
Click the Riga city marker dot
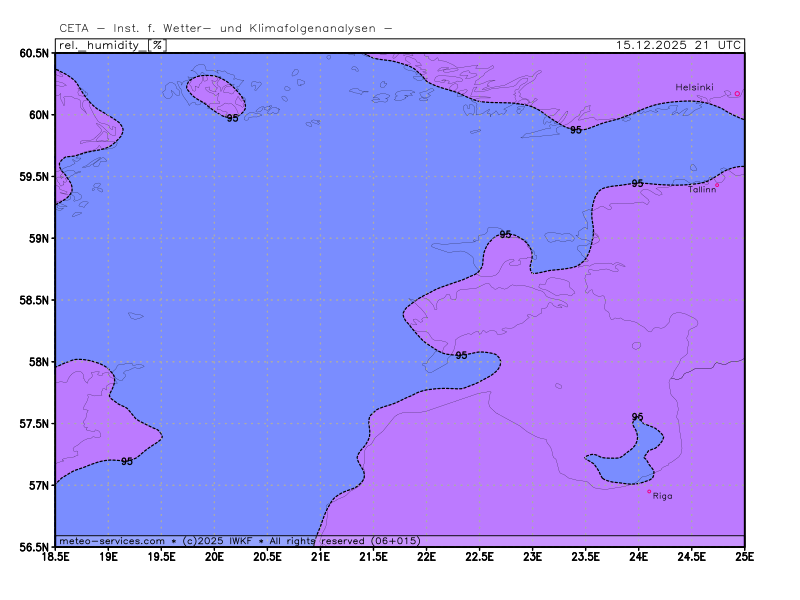click(x=649, y=491)
